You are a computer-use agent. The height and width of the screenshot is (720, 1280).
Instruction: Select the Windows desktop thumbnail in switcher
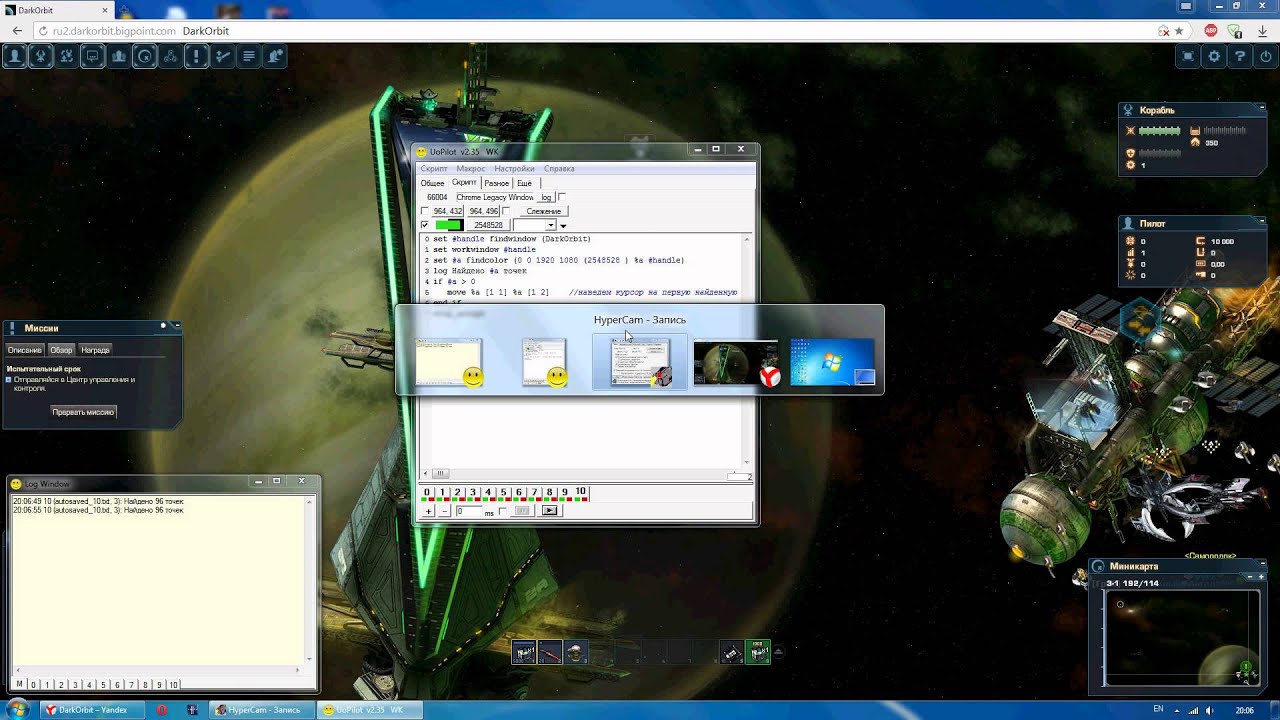832,362
